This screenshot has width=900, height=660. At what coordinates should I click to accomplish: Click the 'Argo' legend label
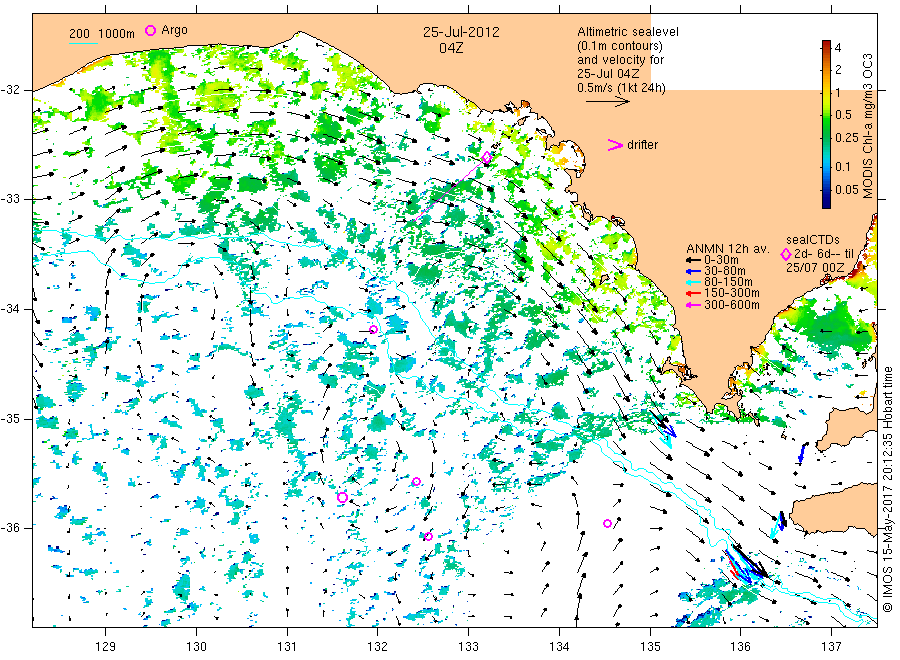[174, 30]
